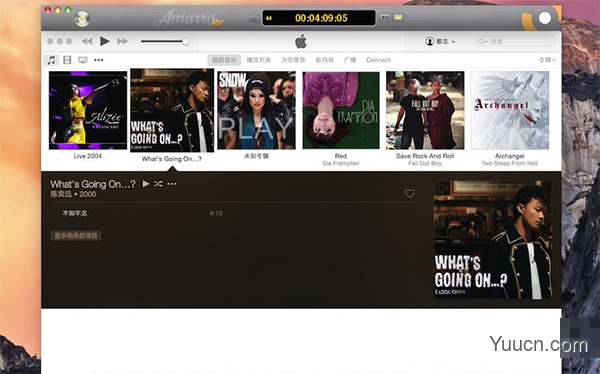Open the 黎志 account dropdown
Screen dimensions: 600x374
(440, 41)
